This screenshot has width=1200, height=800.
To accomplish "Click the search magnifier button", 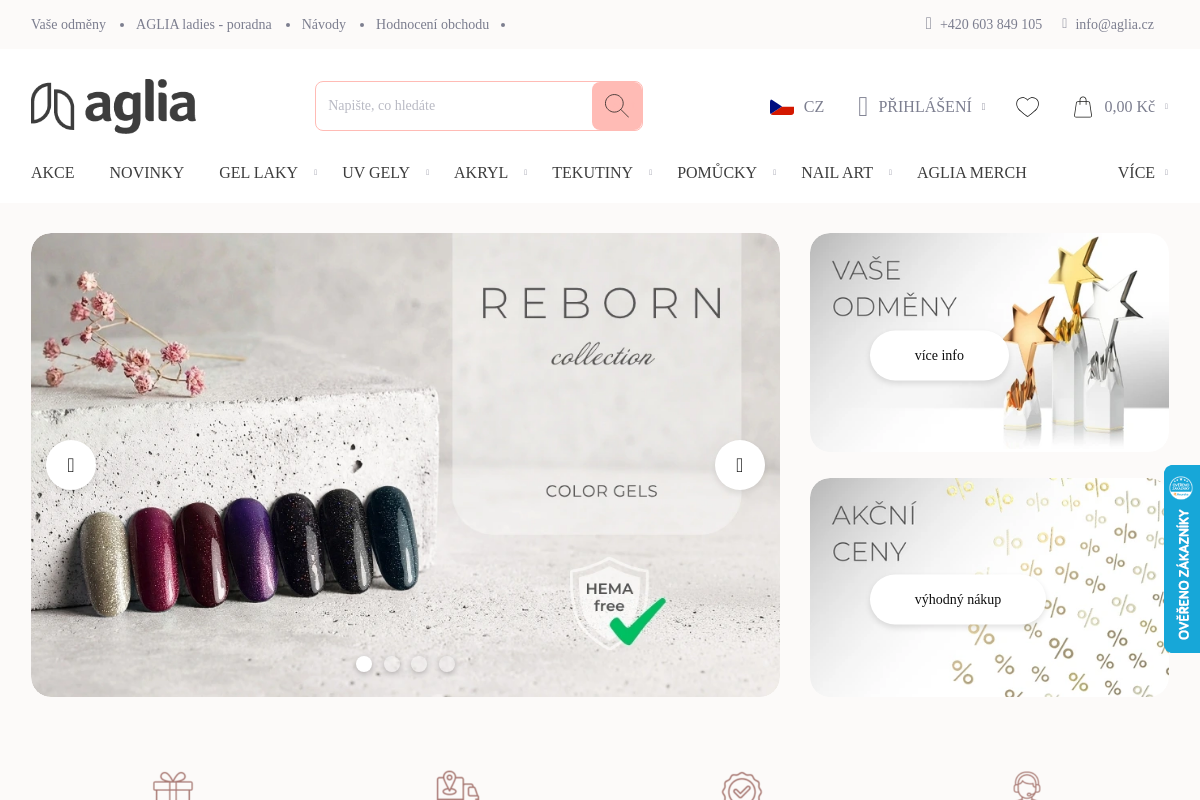I will (617, 106).
